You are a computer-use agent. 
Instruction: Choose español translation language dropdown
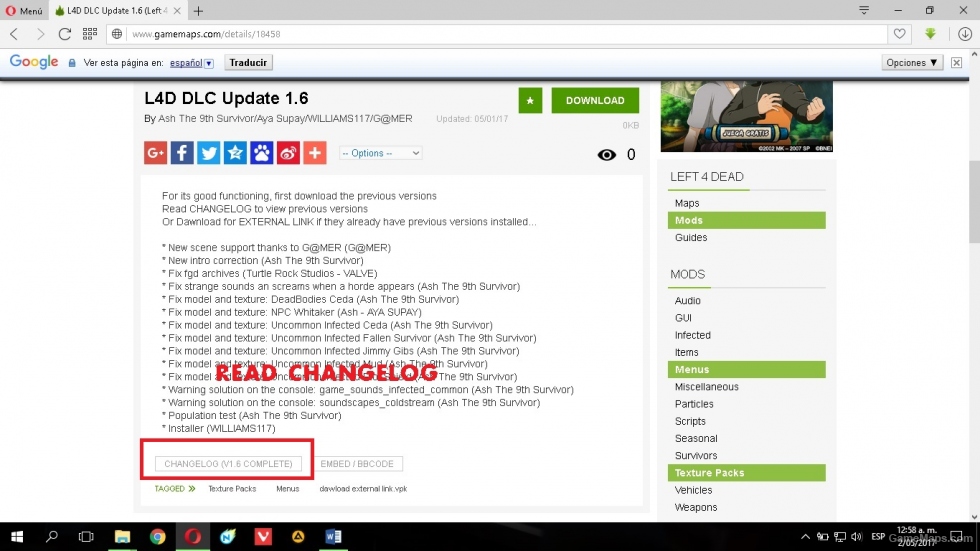191,62
